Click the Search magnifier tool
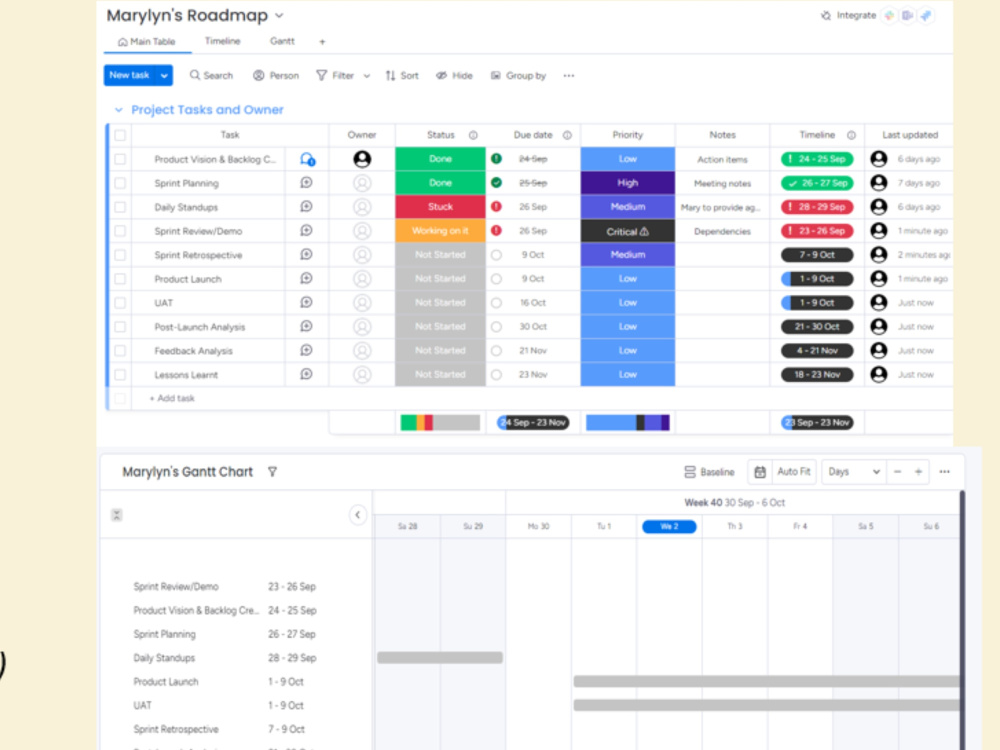This screenshot has width=1000, height=750. point(211,75)
